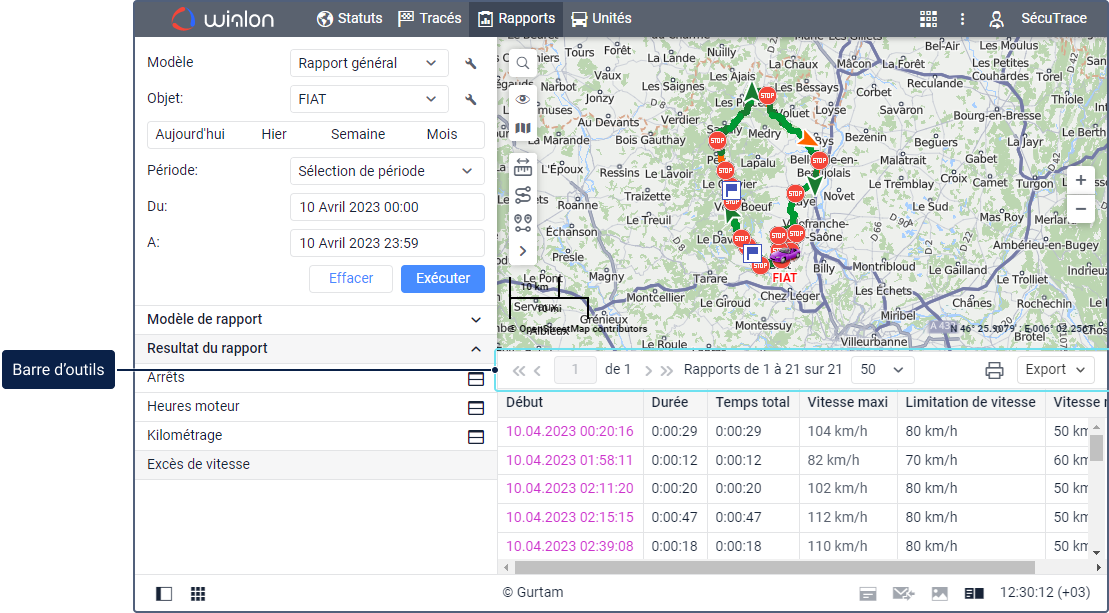Click the A end date field

tap(387, 243)
